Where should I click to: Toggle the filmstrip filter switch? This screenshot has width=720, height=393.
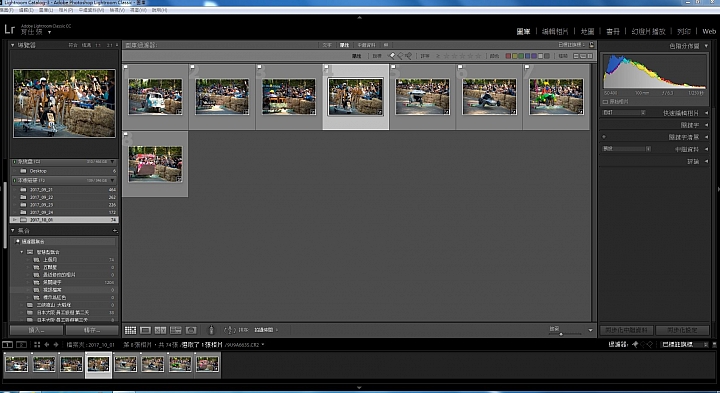713,344
